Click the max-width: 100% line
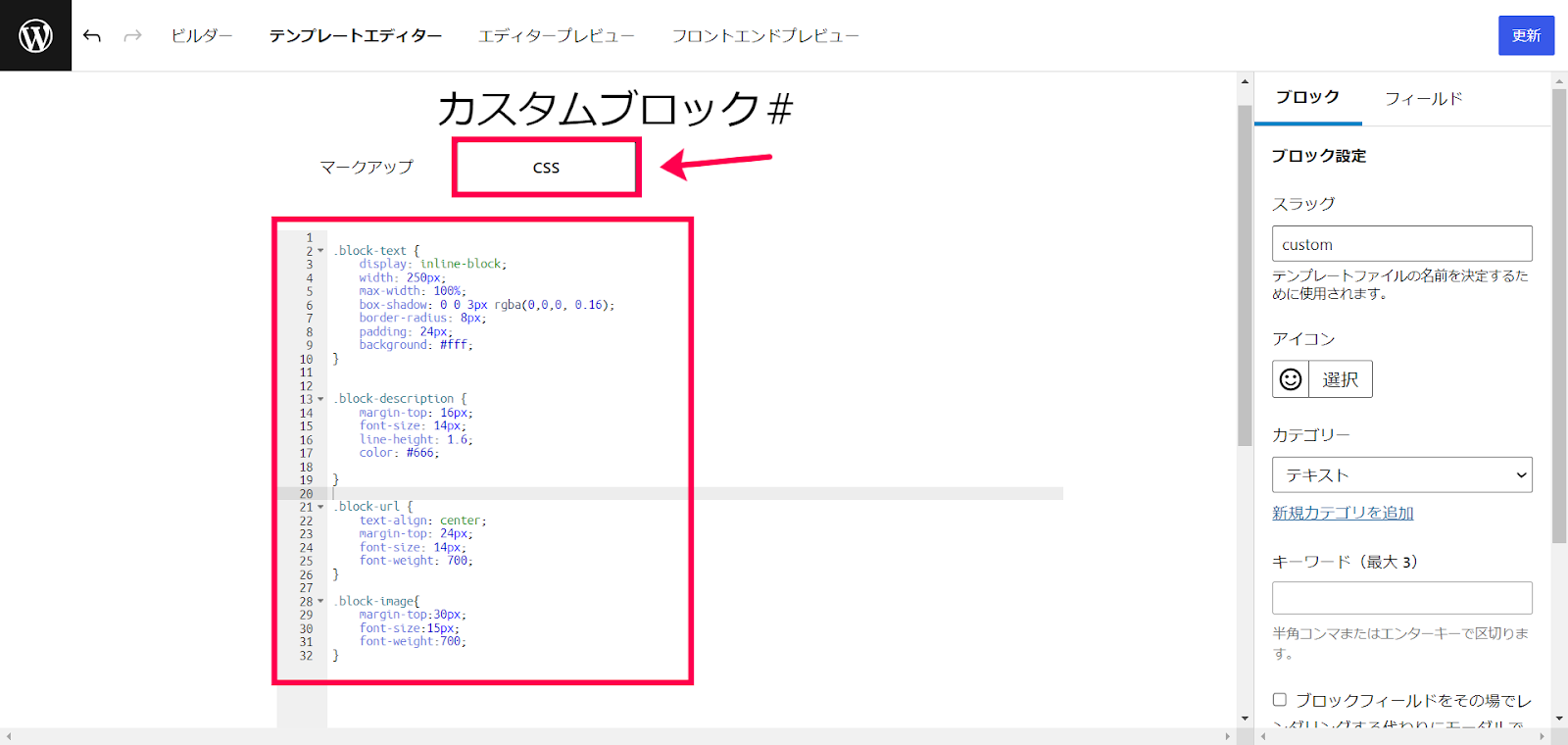 413,291
